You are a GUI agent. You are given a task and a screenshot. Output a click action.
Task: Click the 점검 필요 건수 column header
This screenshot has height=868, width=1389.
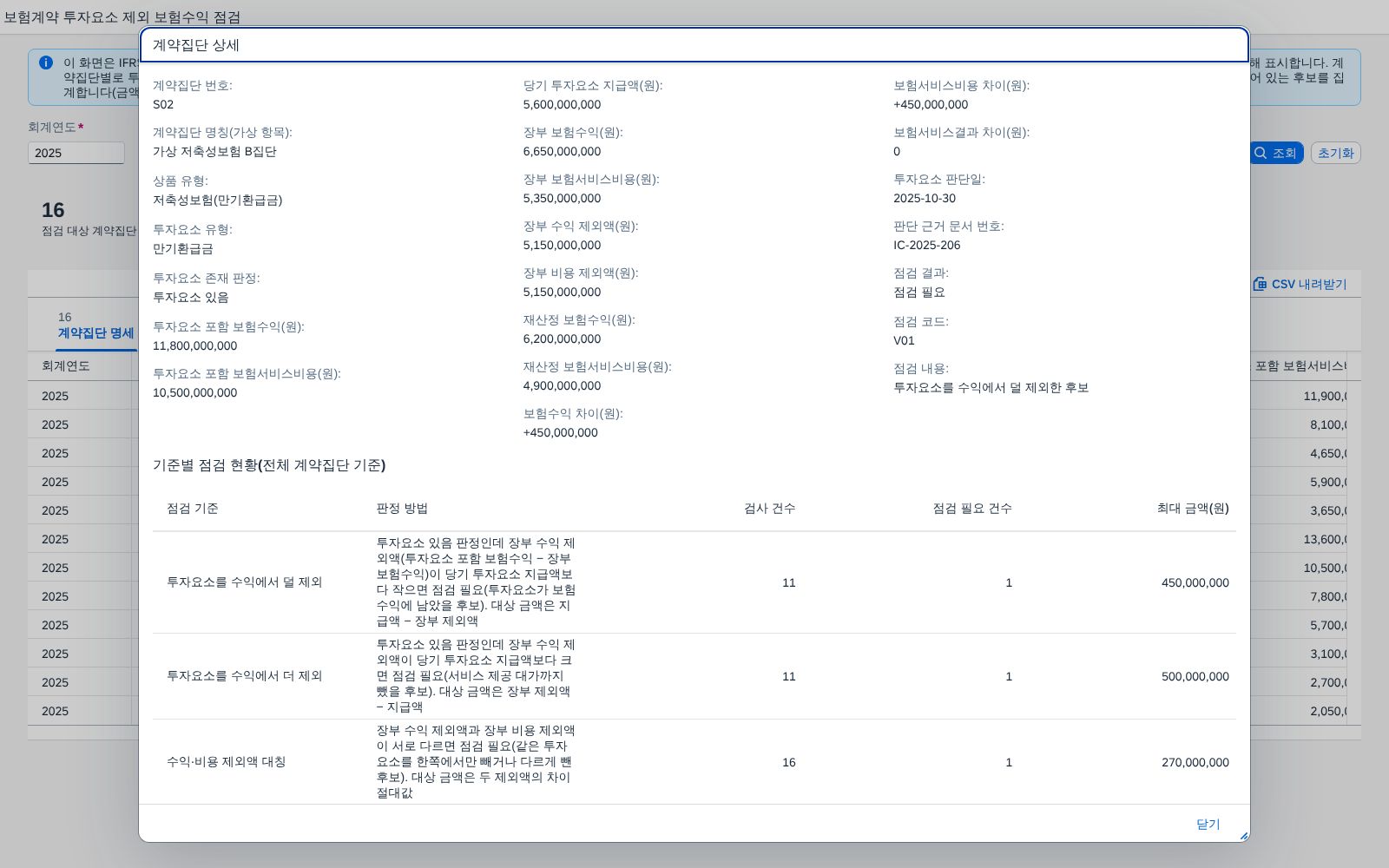click(x=972, y=509)
